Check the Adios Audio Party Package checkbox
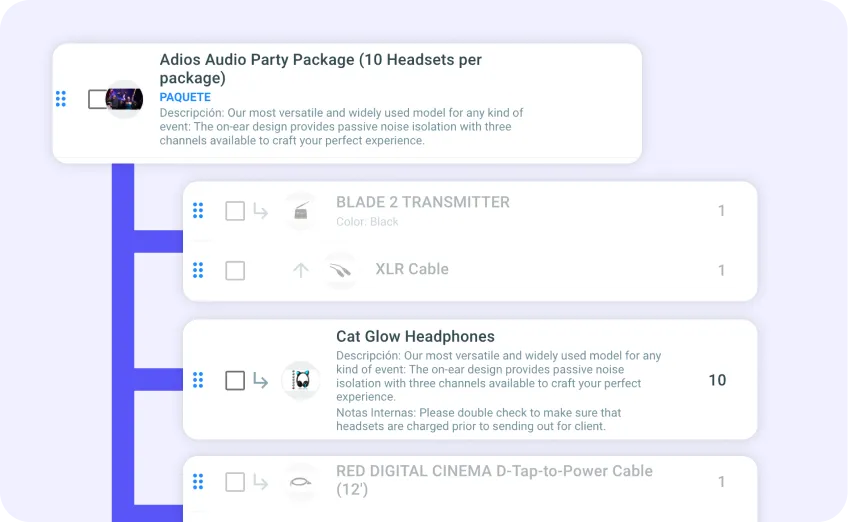848x522 pixels. (97, 99)
